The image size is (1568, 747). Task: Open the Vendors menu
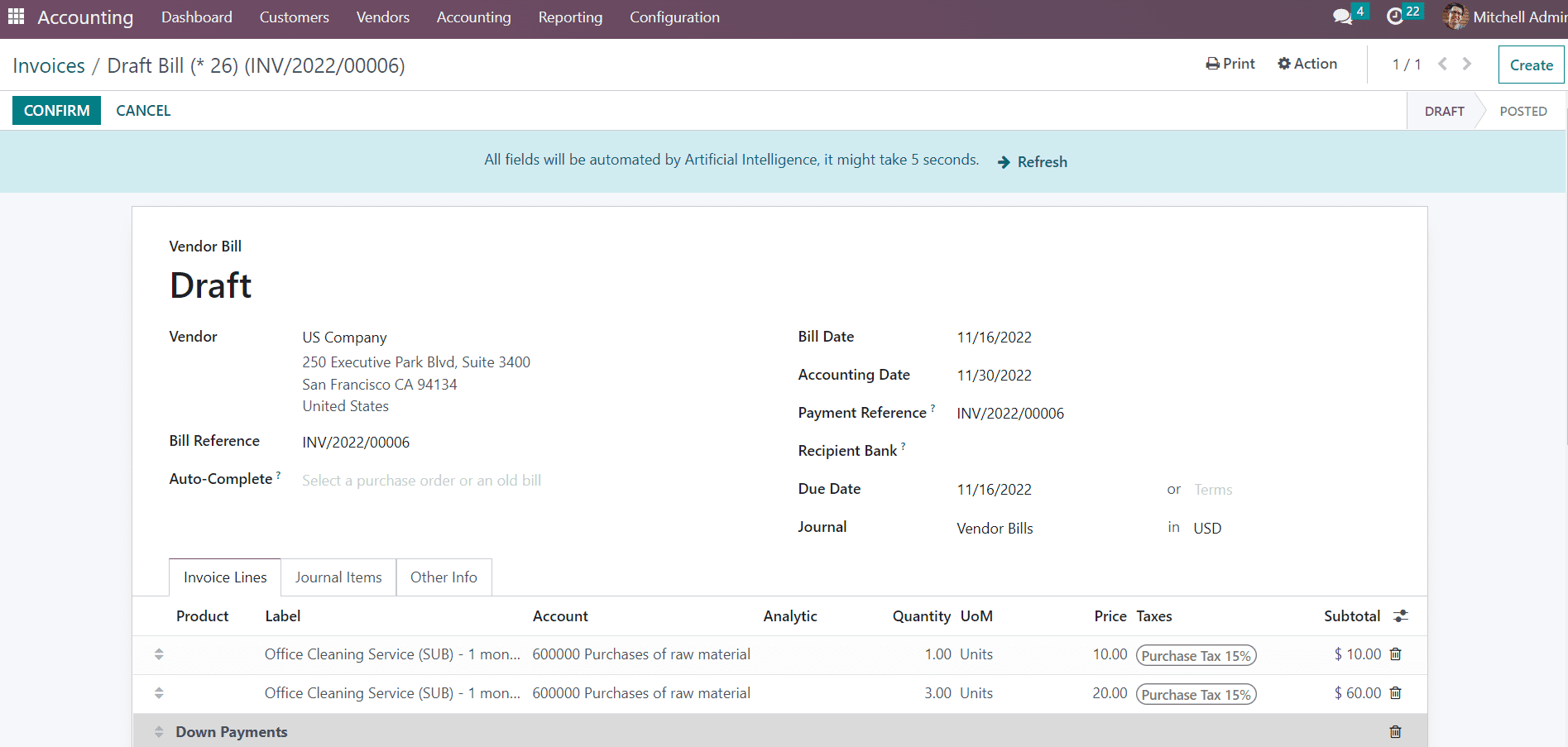[382, 17]
